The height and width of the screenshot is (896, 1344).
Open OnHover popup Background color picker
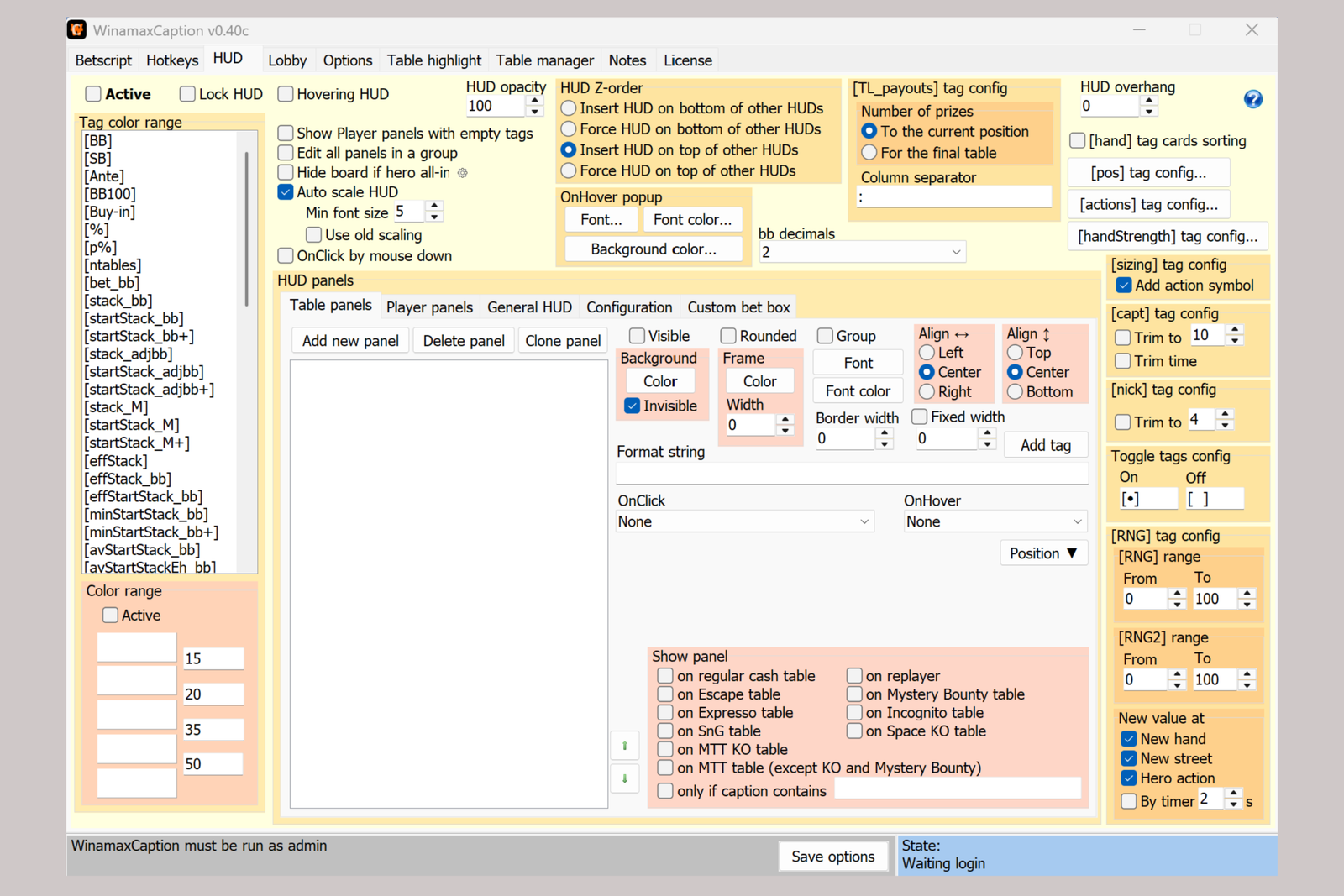[654, 249]
